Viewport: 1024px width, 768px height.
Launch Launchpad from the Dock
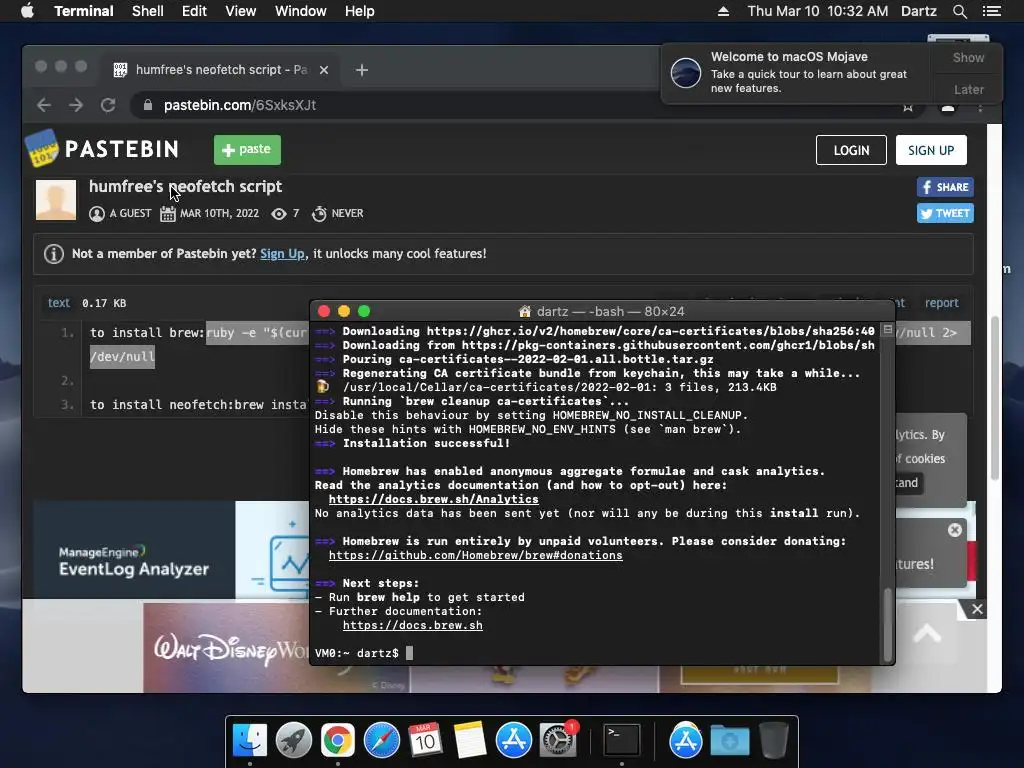pos(294,741)
